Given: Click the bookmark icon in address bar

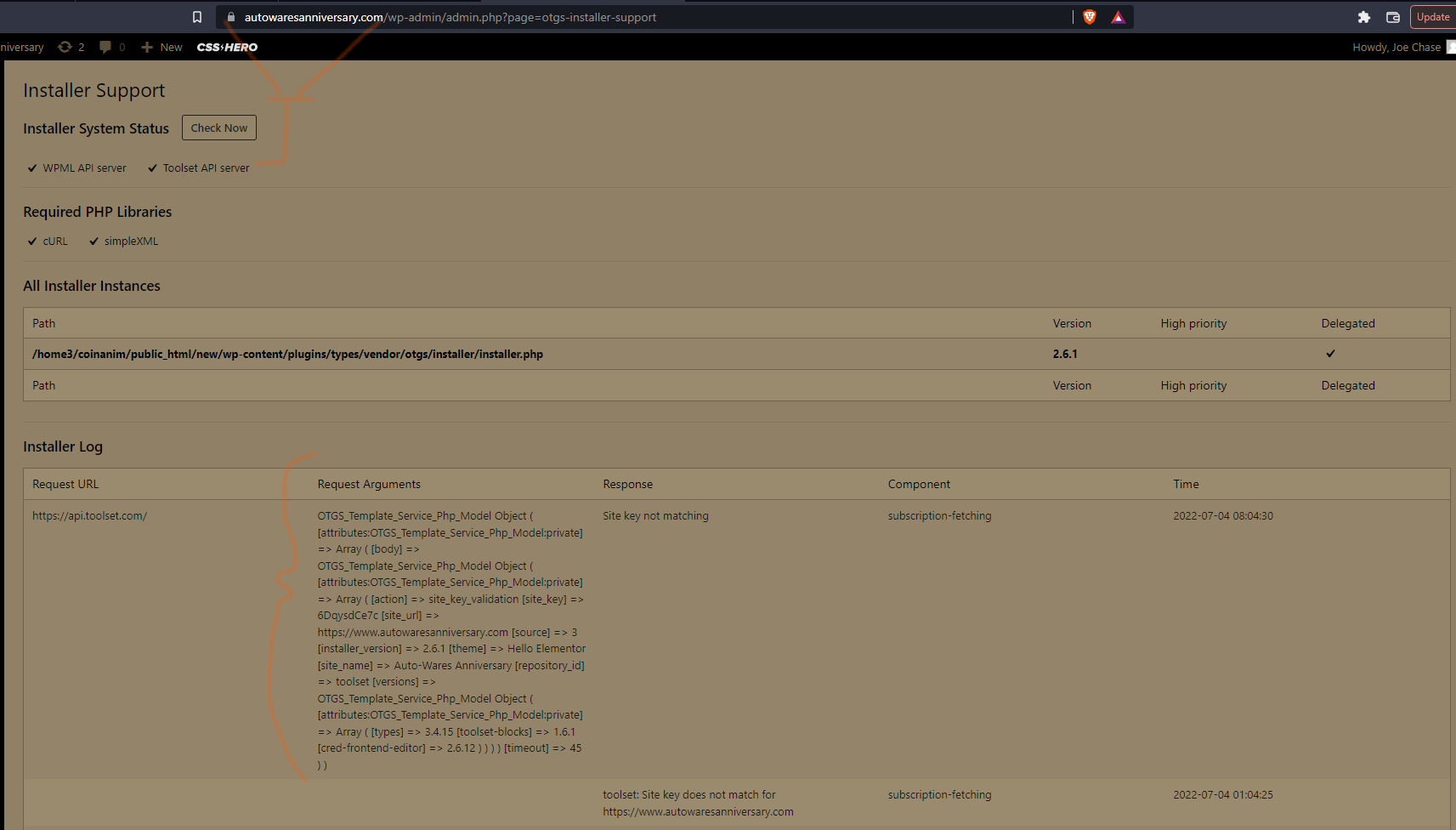Looking at the screenshot, I should [197, 17].
